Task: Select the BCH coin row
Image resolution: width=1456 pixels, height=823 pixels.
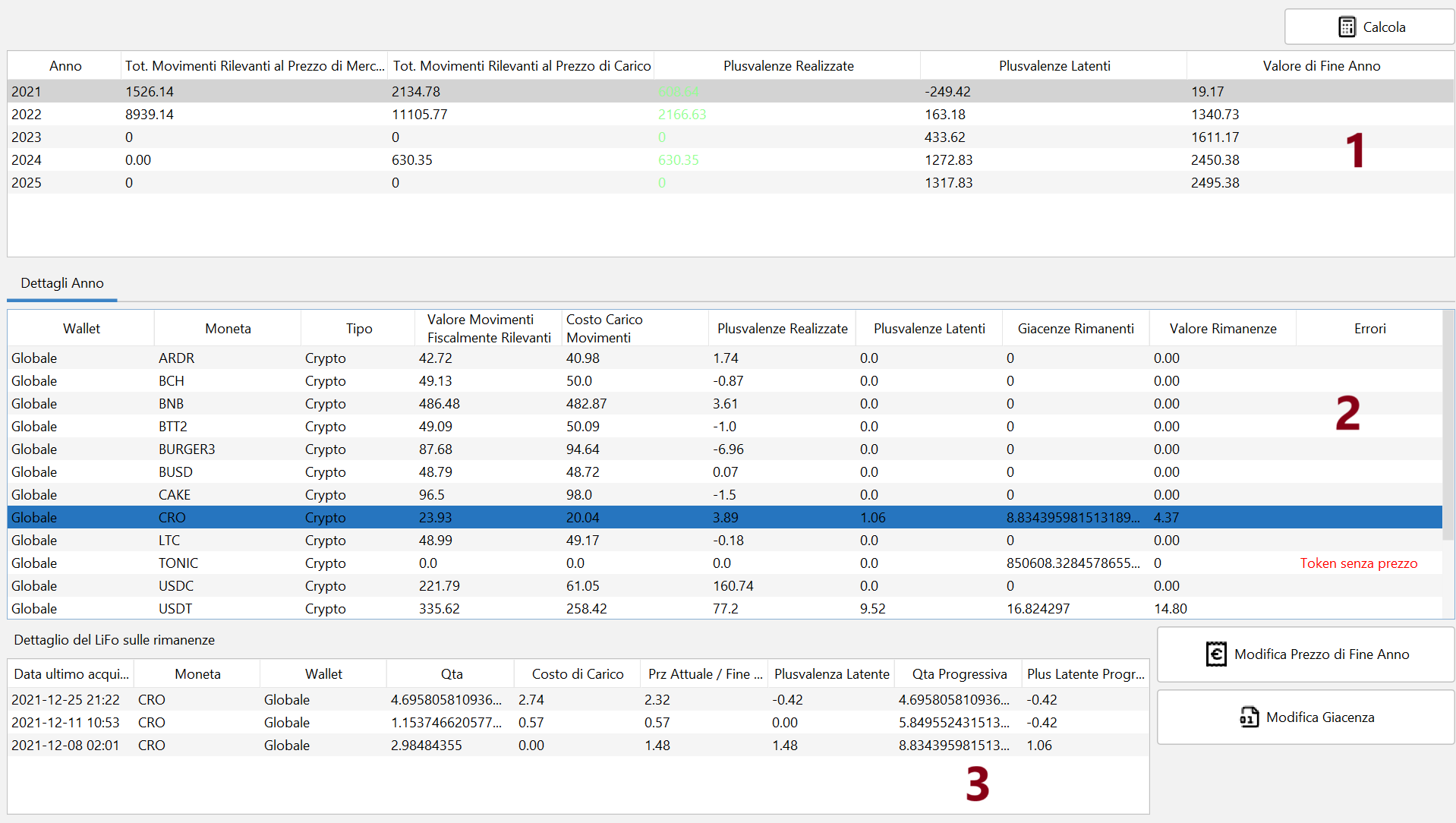Action: click(x=725, y=381)
